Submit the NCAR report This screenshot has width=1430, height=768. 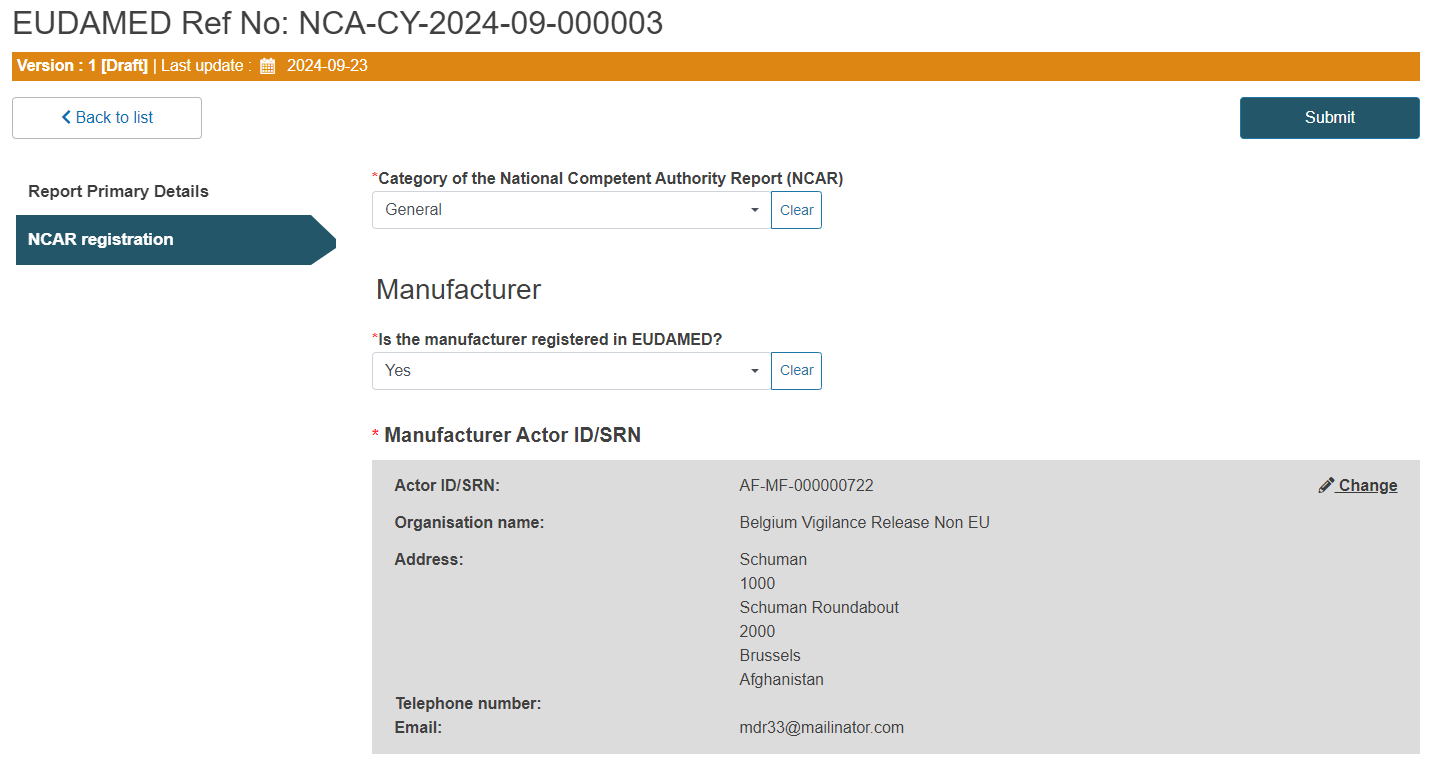click(x=1329, y=118)
